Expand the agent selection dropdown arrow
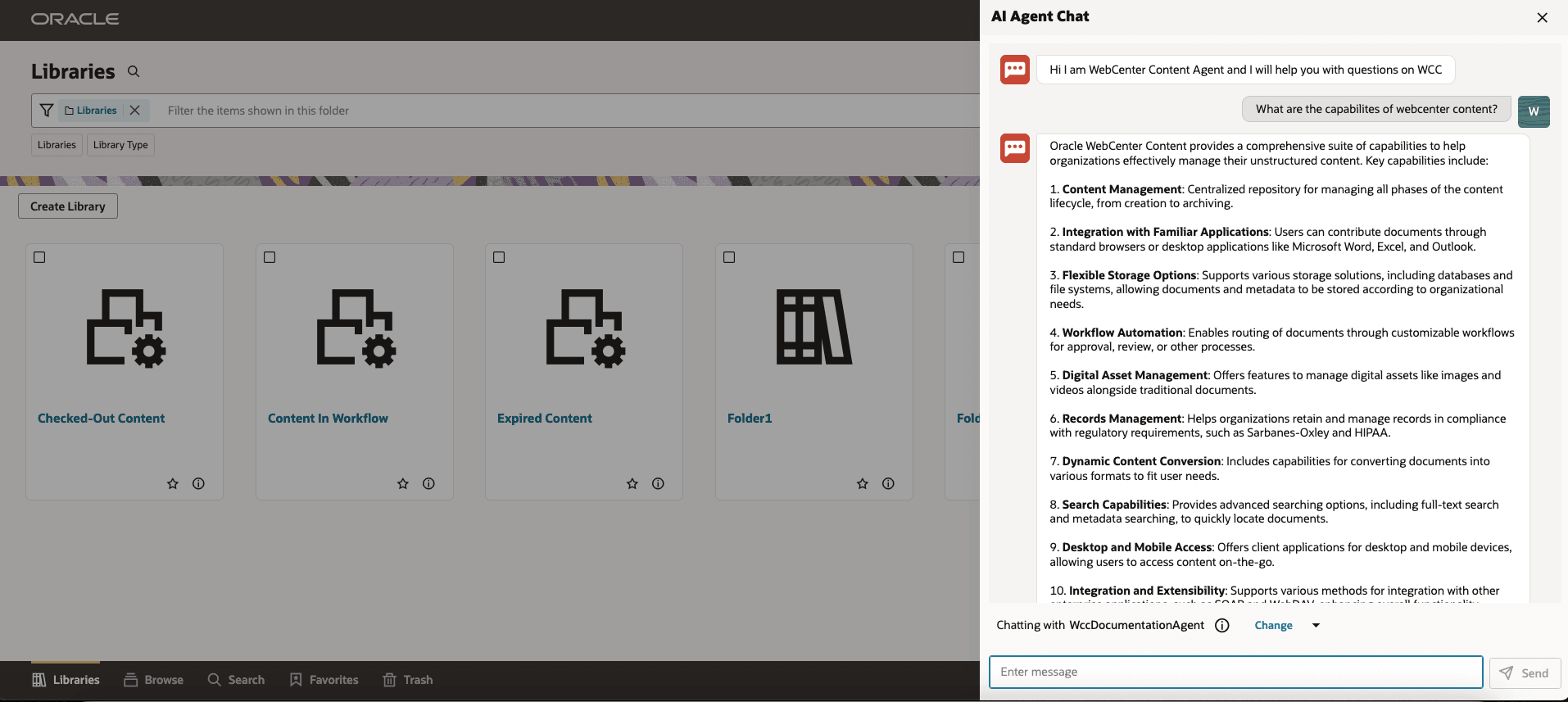This screenshot has height=702, width=1568. coord(1316,625)
